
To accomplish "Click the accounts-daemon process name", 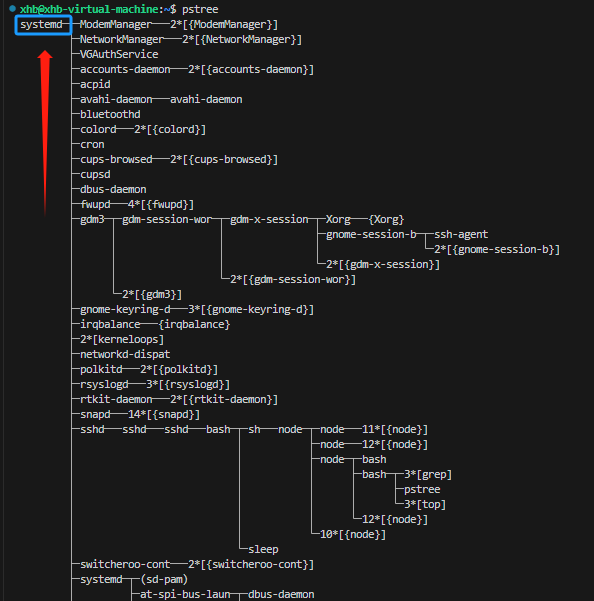I will point(125,69).
